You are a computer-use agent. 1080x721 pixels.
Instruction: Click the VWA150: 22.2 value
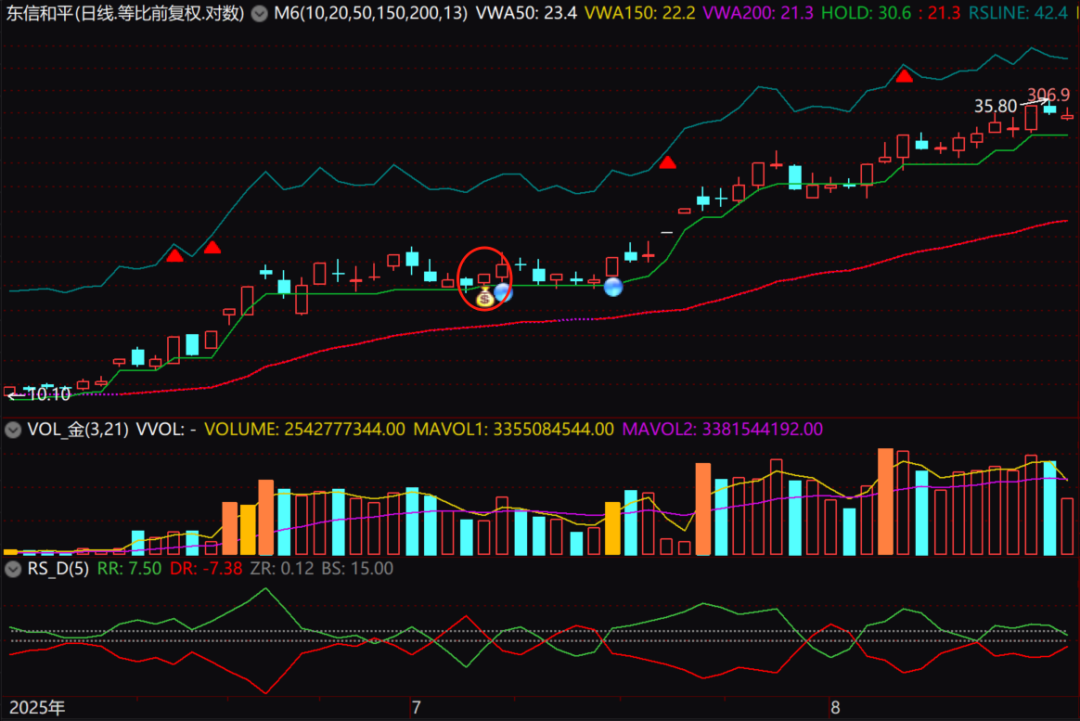point(640,13)
